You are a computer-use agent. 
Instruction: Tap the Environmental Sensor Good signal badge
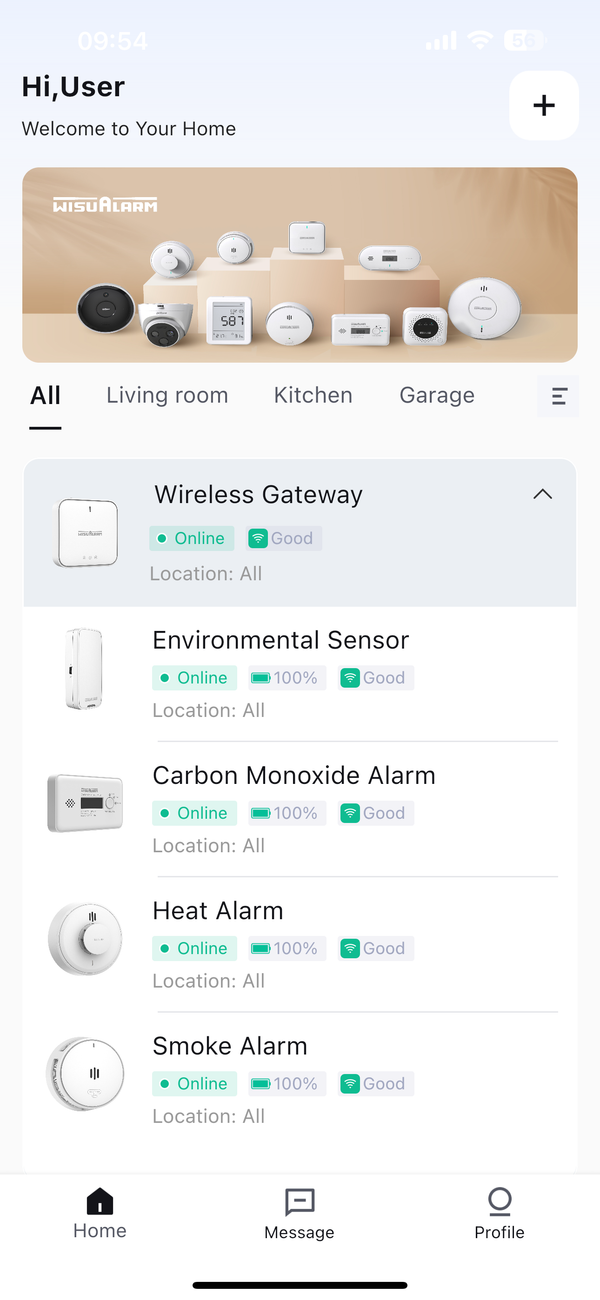(375, 678)
